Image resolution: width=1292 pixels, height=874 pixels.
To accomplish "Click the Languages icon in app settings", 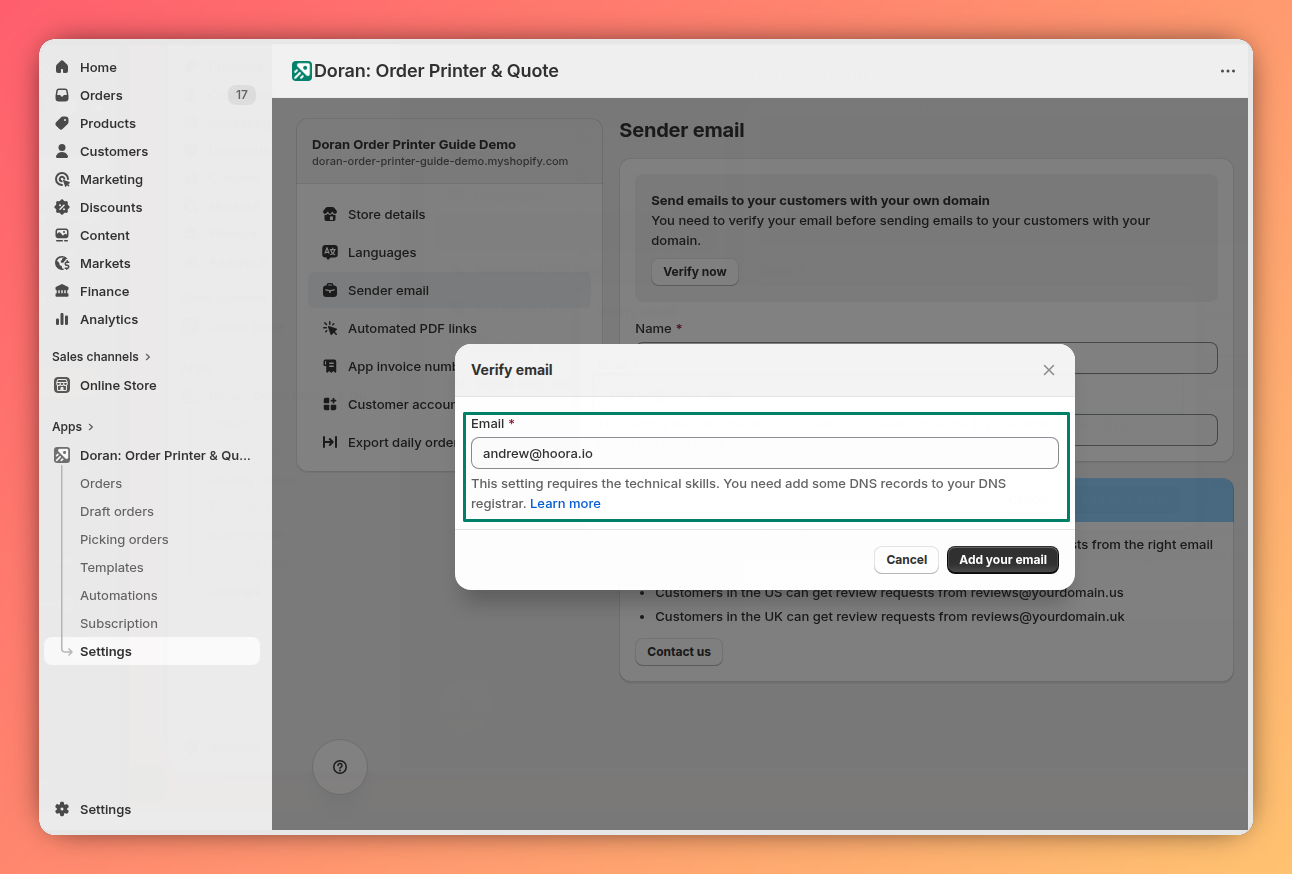I will click(330, 252).
